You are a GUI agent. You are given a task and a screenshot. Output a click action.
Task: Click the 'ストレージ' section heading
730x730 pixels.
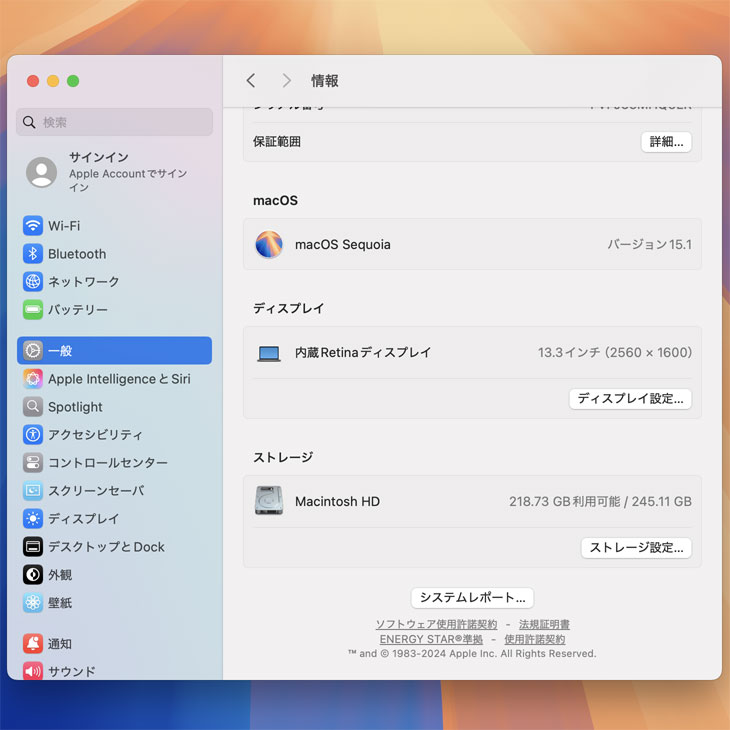click(x=283, y=458)
